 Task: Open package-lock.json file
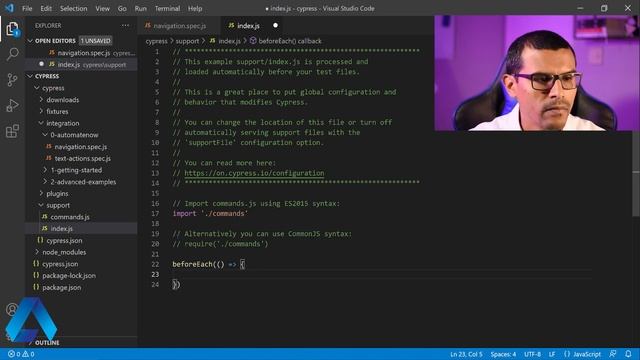pyautogui.click(x=69, y=276)
